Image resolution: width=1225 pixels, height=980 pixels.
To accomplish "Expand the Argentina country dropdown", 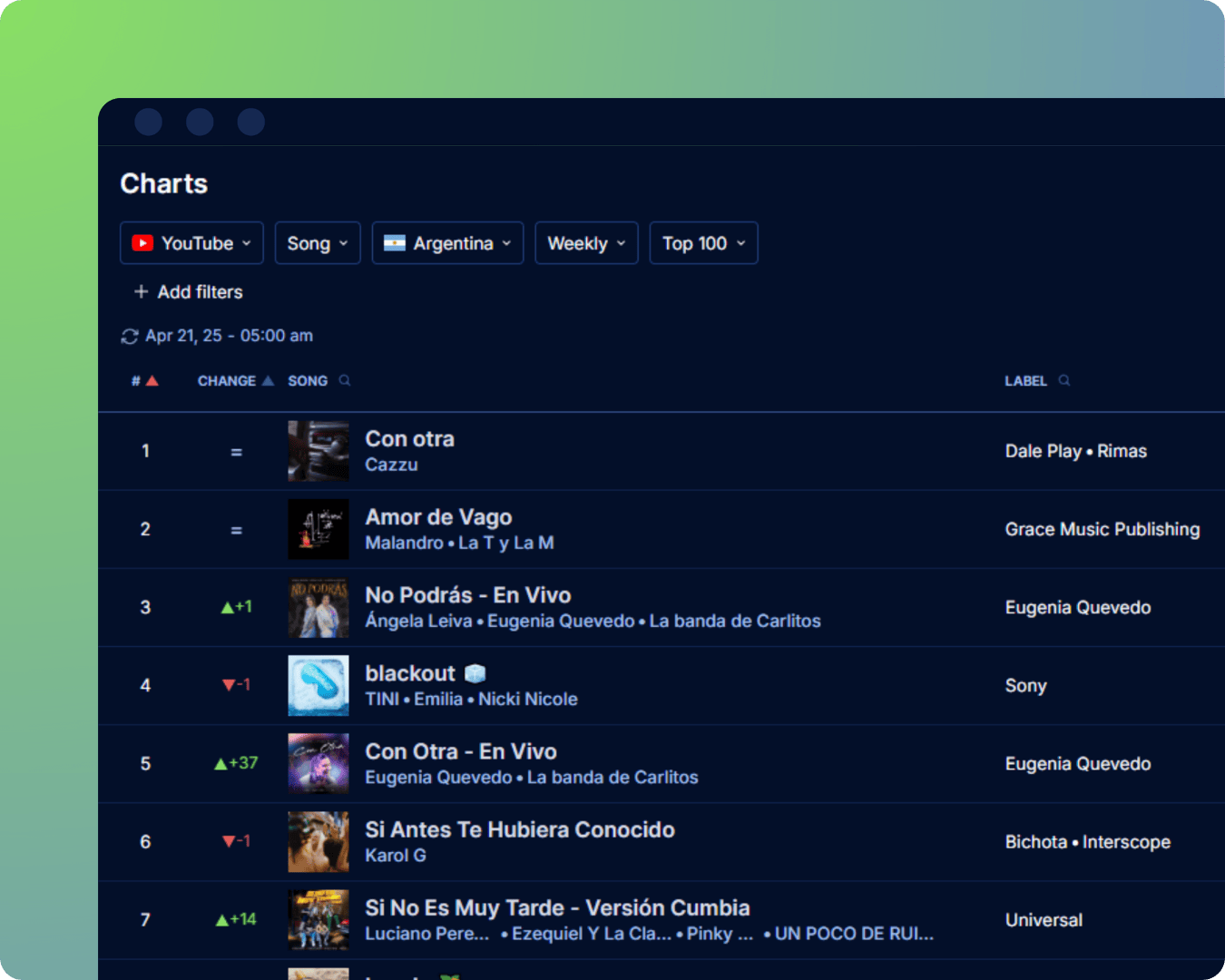I will click(x=507, y=242).
